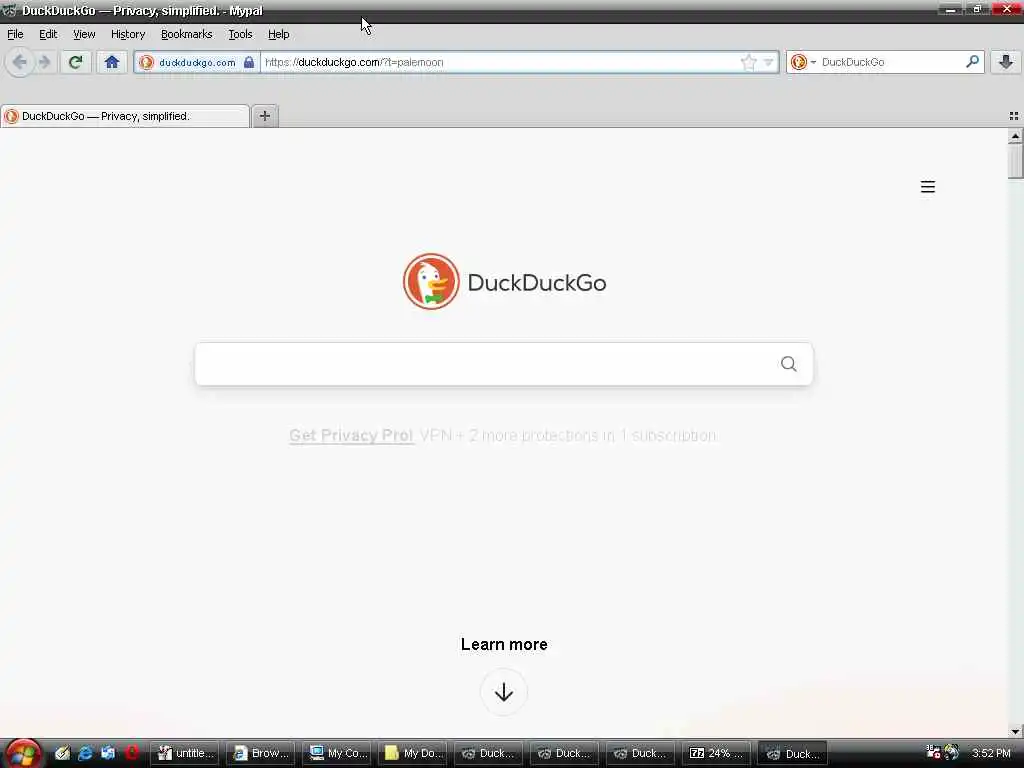This screenshot has width=1024, height=768.
Task: Focus the toolbar DuckDuckGo search field
Action: (891, 62)
